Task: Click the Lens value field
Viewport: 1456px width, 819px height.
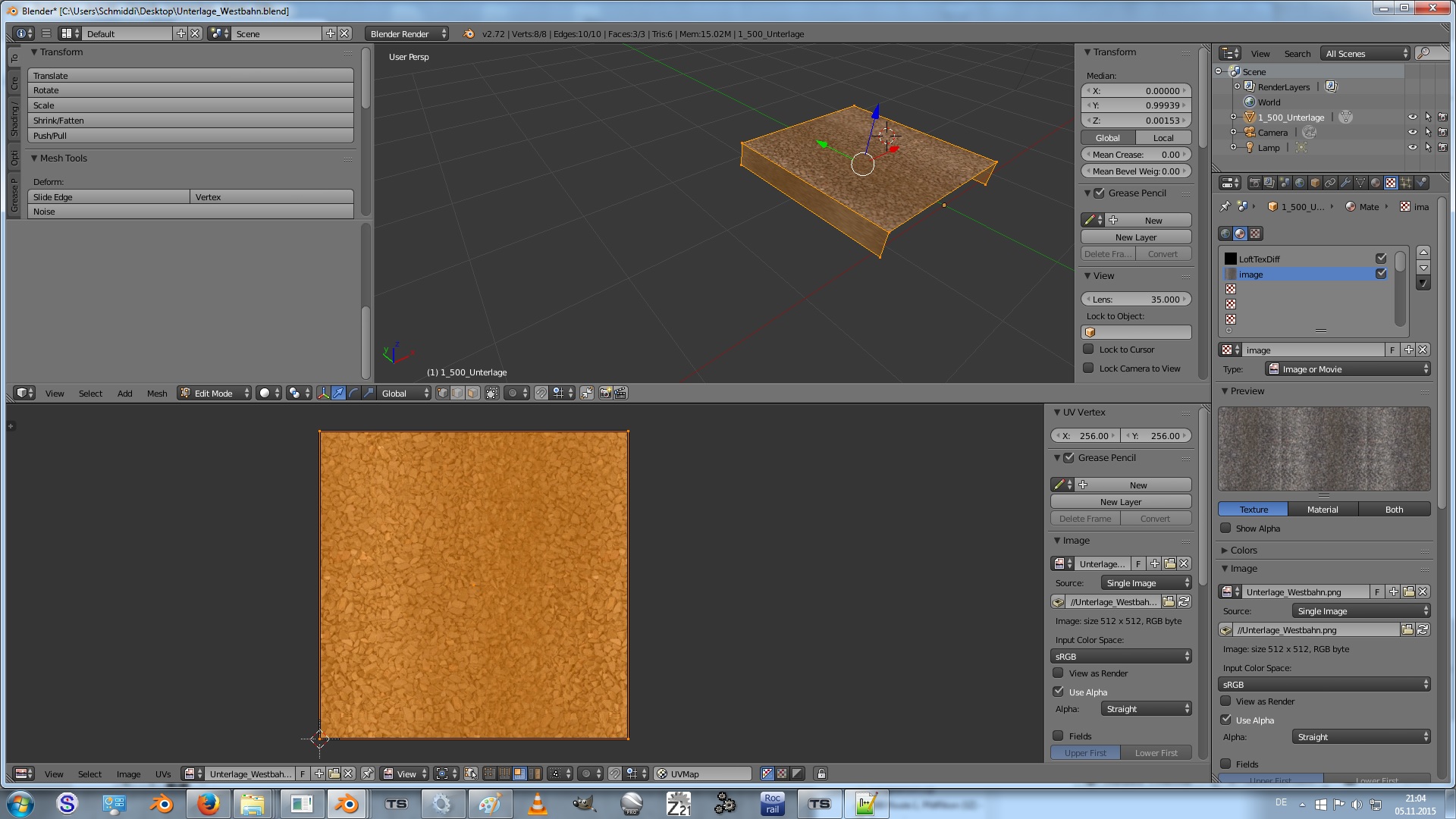Action: 1135,300
